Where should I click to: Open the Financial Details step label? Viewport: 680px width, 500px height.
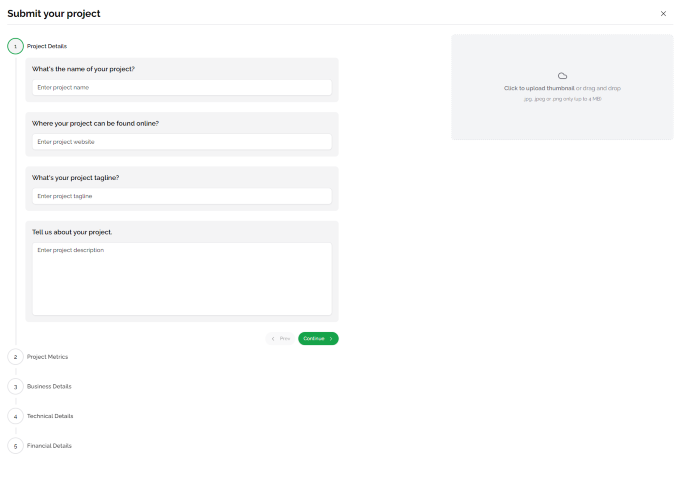coord(49,446)
